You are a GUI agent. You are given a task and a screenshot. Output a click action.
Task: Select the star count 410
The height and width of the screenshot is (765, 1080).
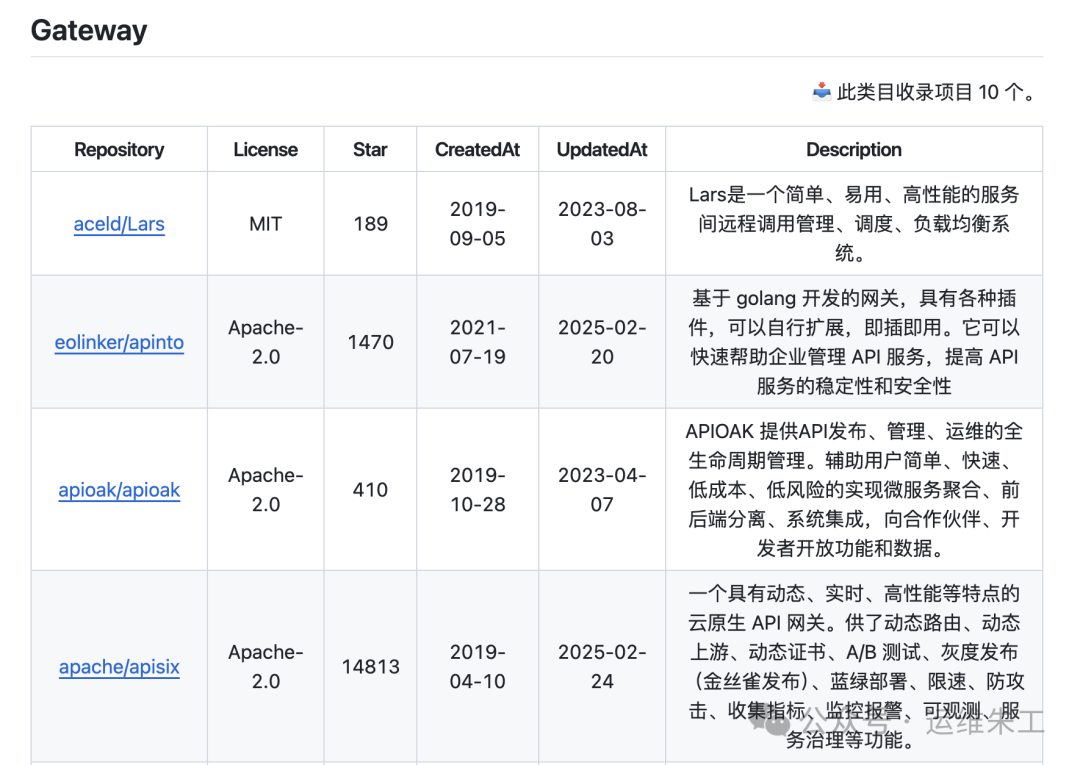click(371, 490)
